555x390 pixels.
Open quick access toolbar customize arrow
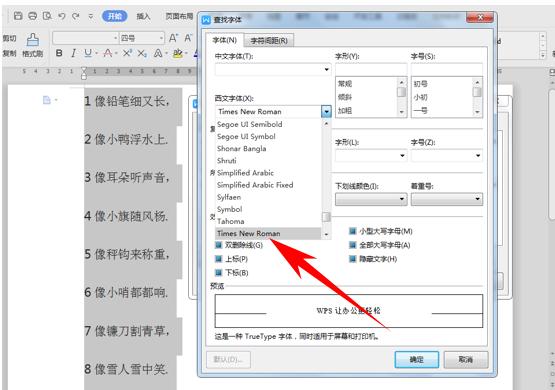tap(91, 16)
